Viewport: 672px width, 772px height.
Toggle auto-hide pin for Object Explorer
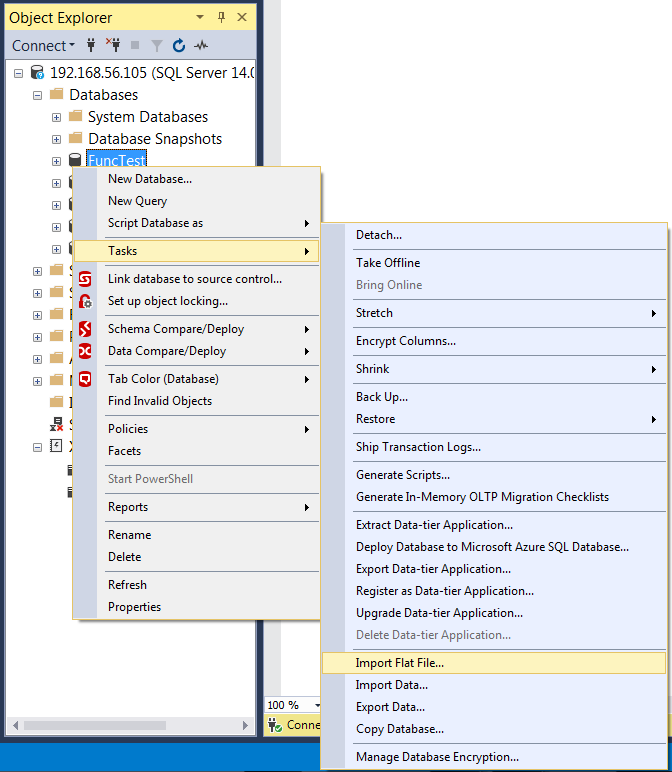click(222, 17)
